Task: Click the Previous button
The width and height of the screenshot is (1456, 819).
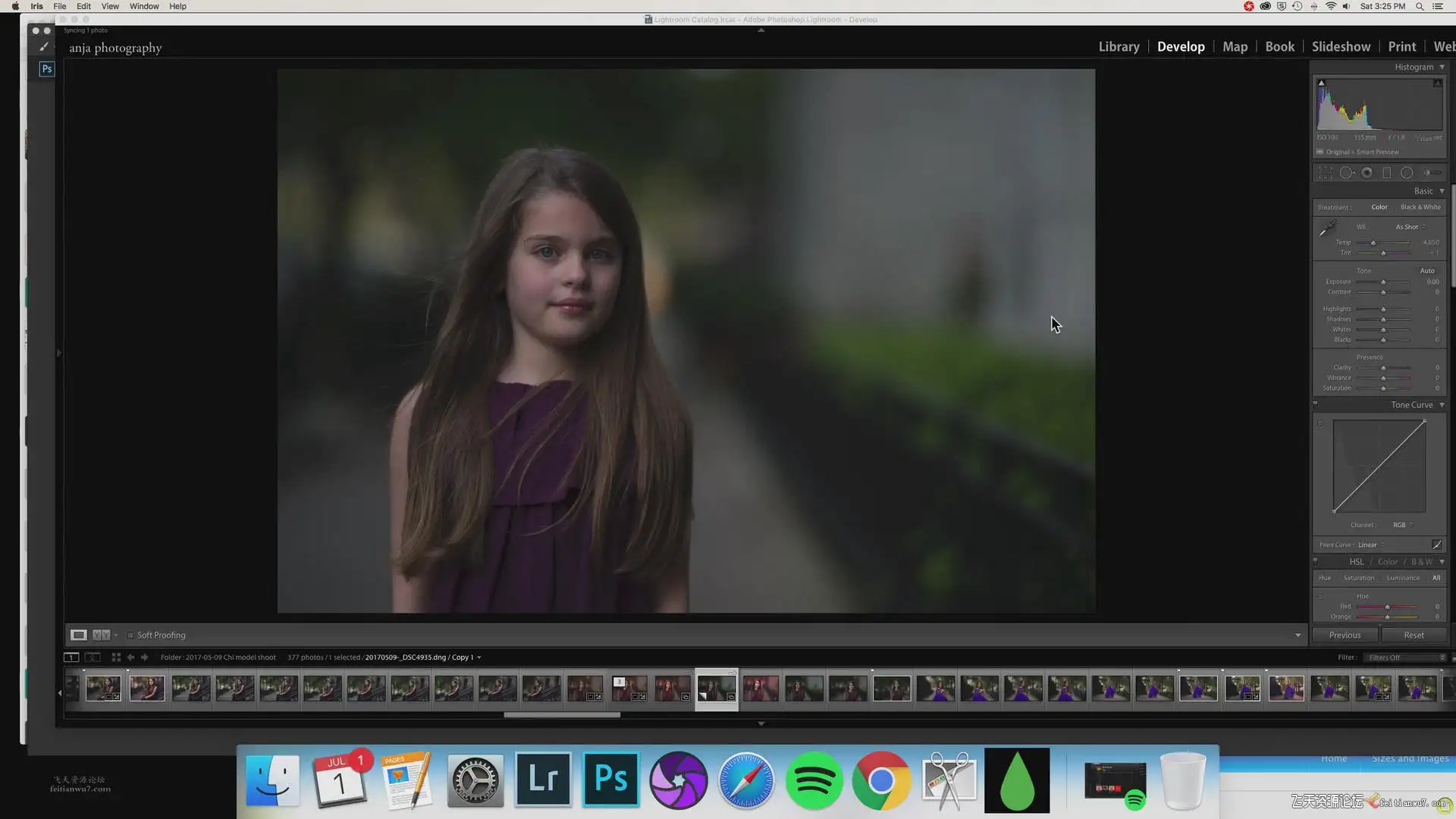Action: pyautogui.click(x=1345, y=635)
